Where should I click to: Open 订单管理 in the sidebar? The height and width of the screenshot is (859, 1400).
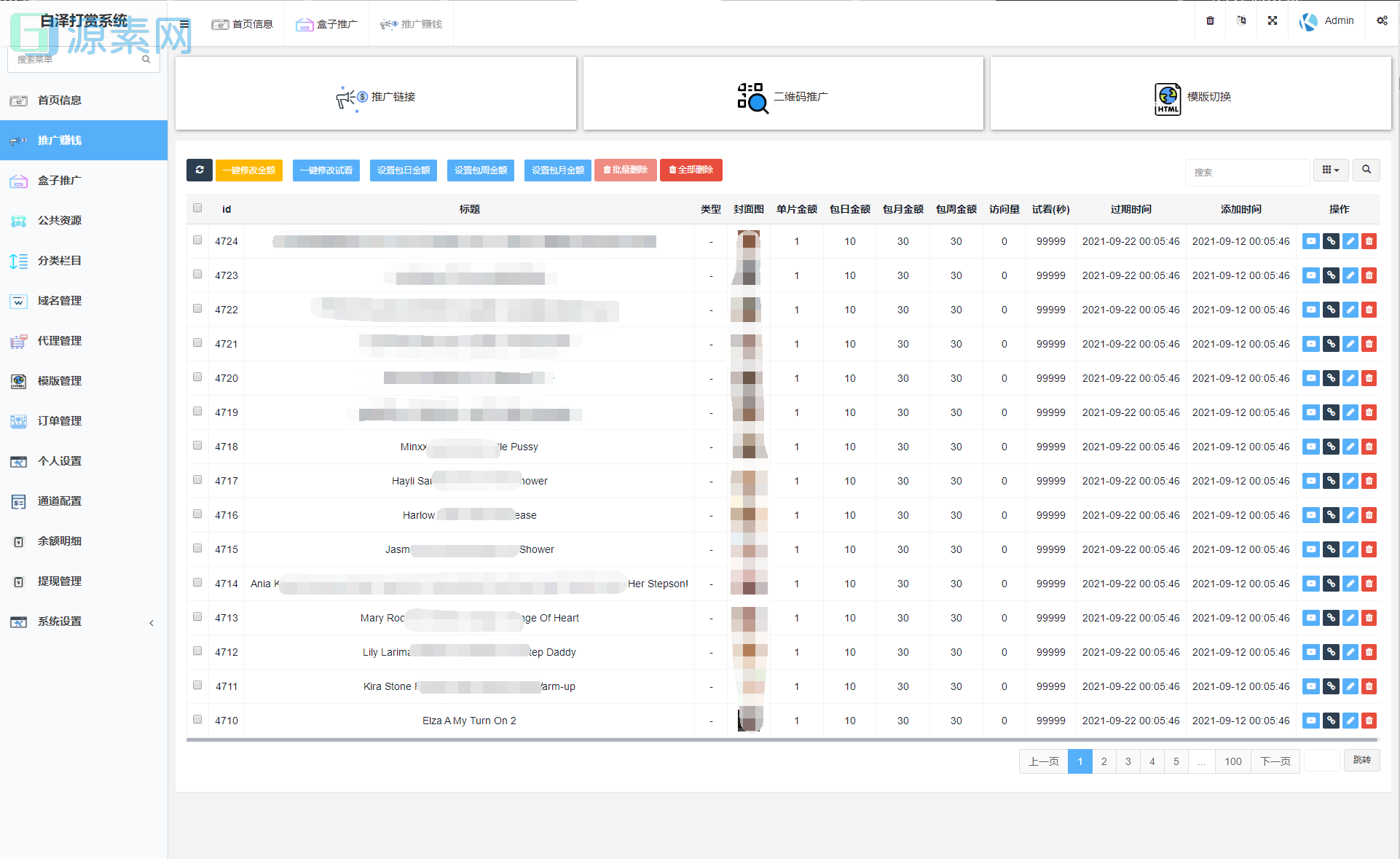coord(60,421)
